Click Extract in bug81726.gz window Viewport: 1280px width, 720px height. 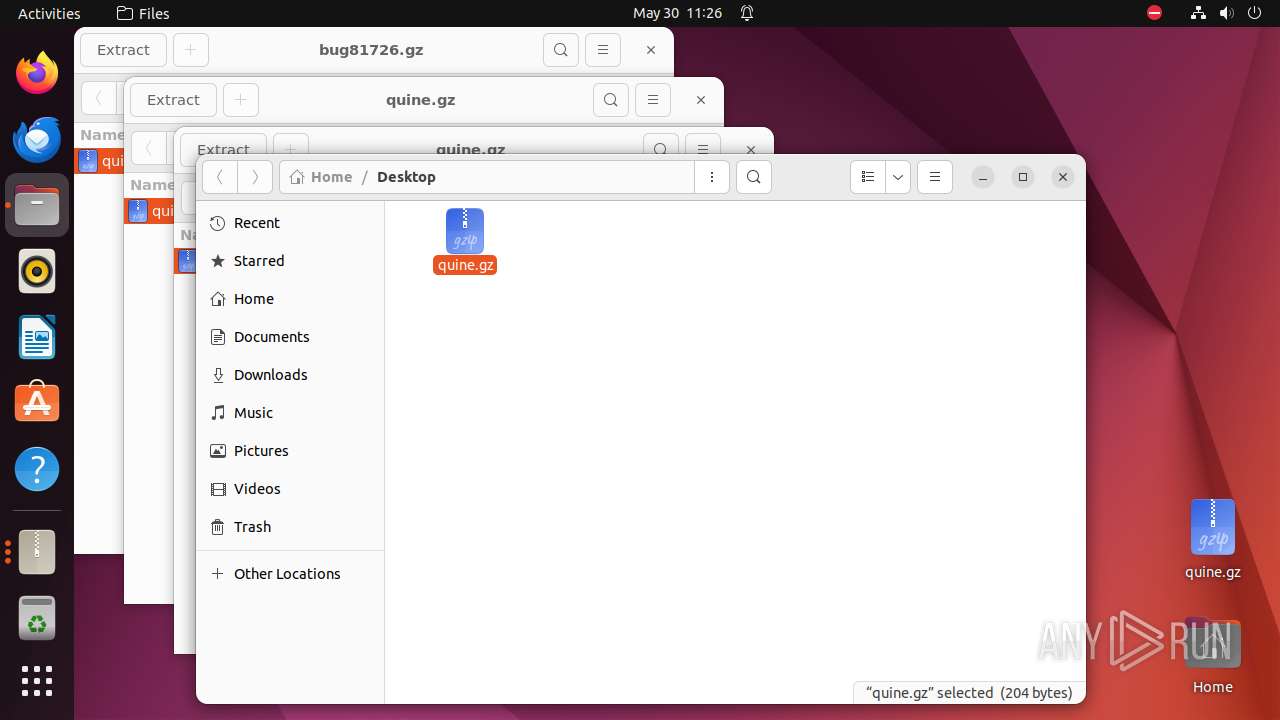point(123,50)
